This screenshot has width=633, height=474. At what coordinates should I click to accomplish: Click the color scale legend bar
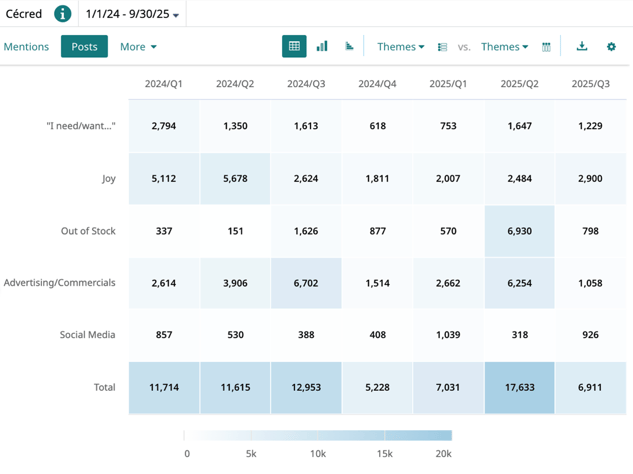point(318,435)
